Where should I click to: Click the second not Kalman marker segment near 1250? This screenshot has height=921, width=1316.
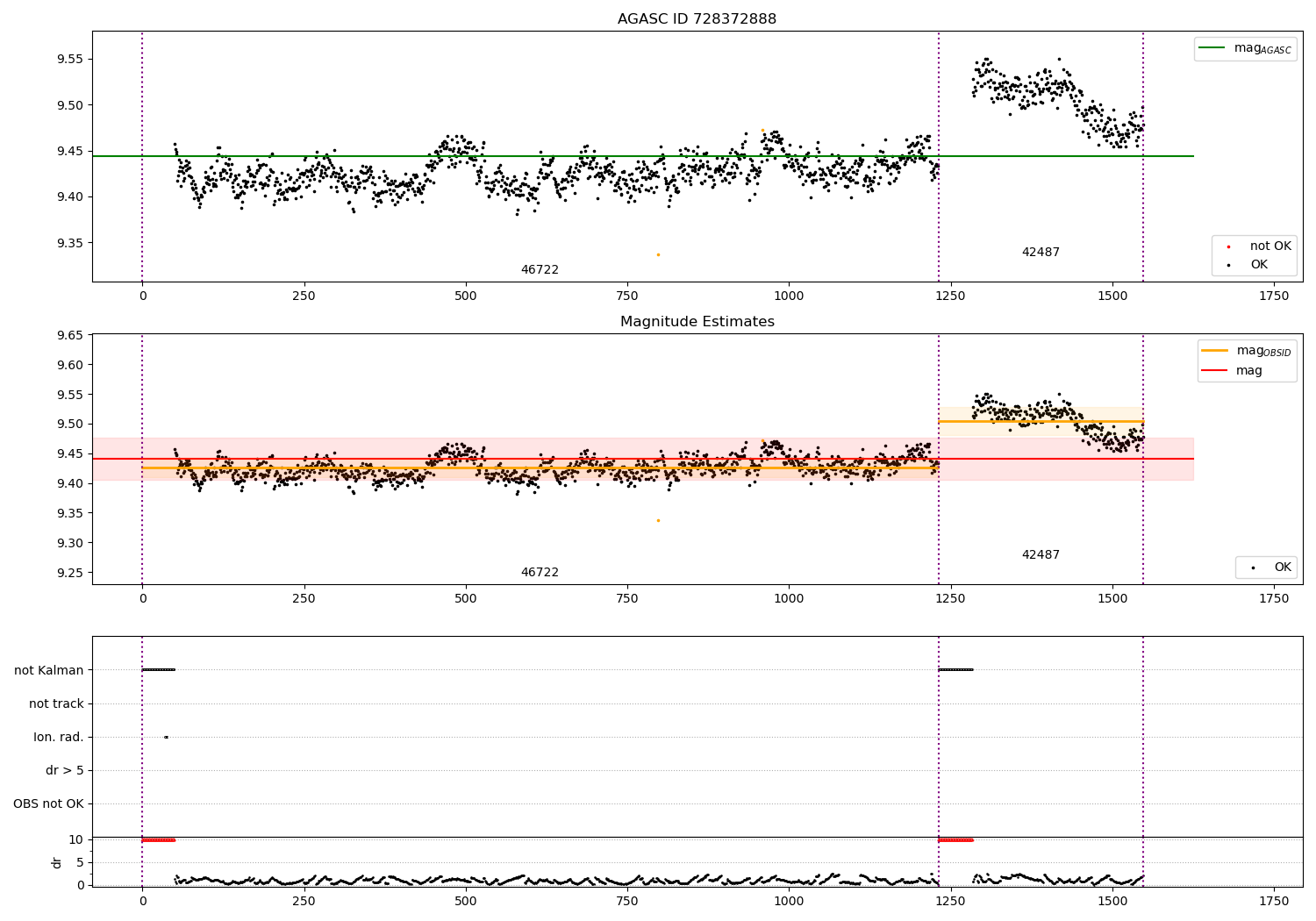[955, 670]
